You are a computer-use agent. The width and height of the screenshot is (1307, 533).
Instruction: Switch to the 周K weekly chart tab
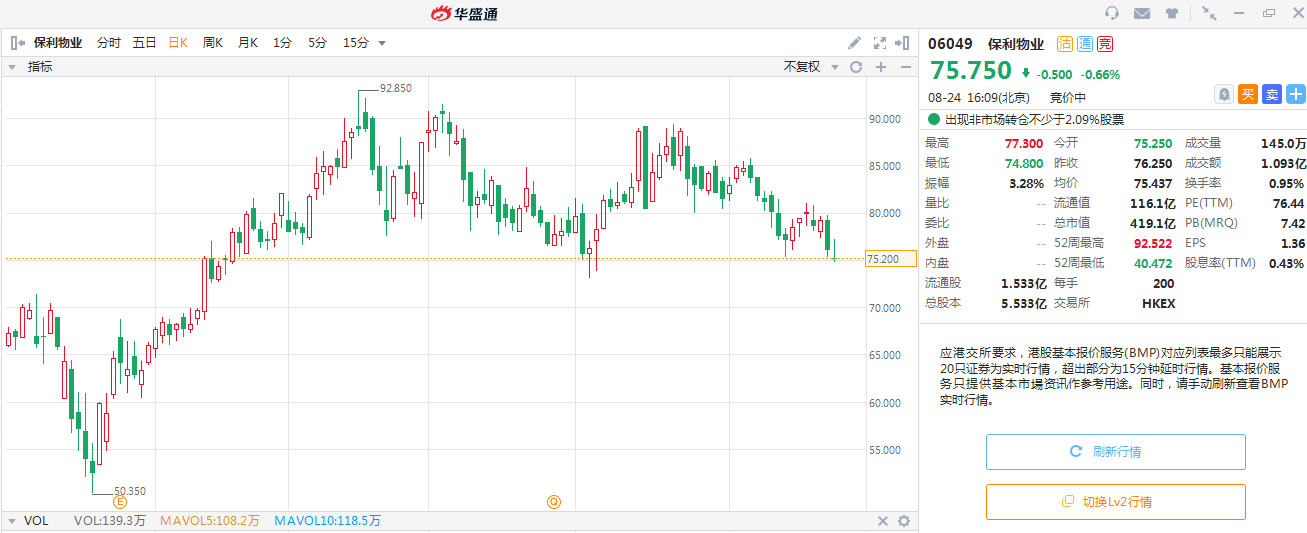coord(212,43)
